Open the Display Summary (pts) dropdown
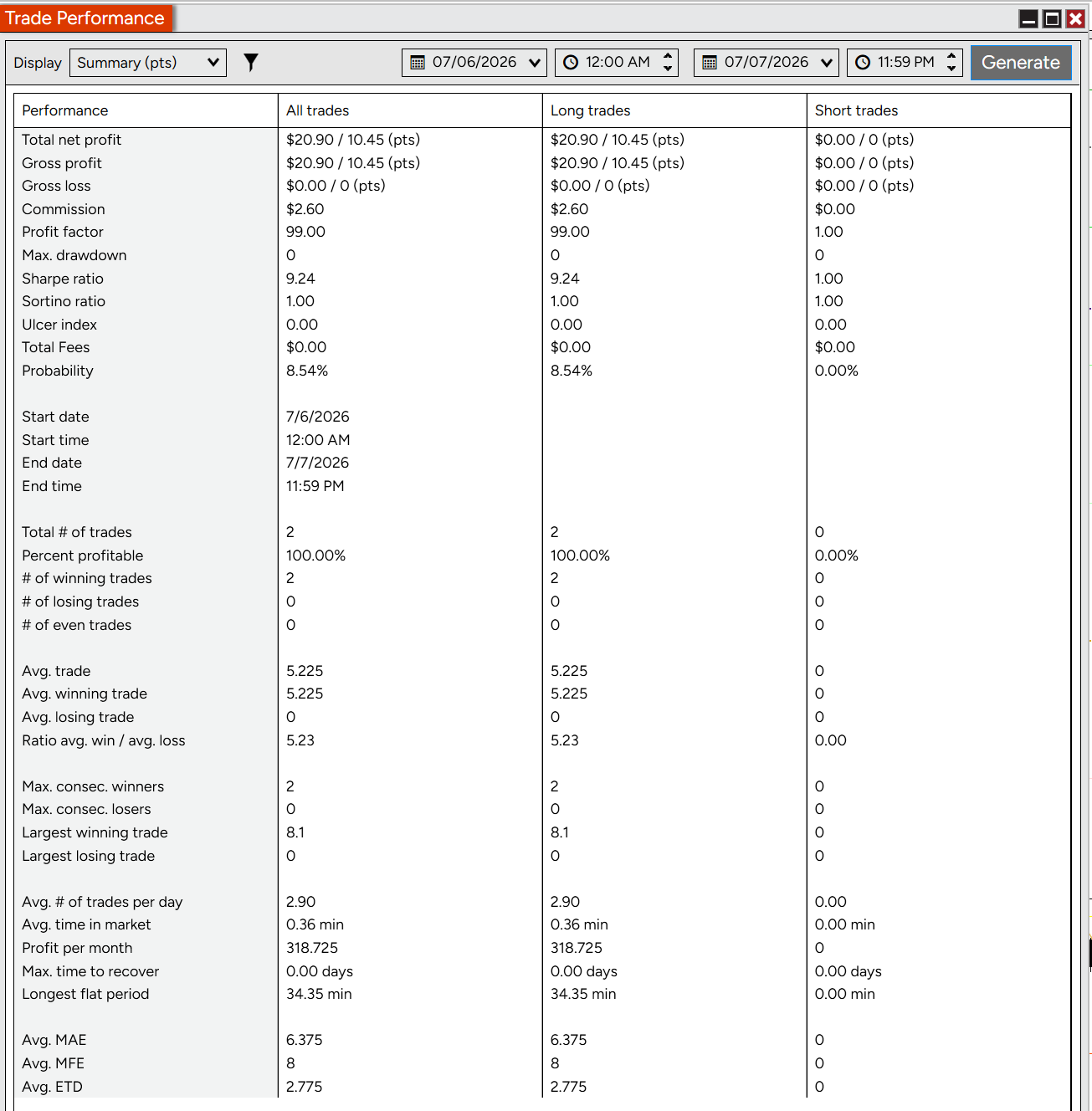This screenshot has width=1092, height=1111. coord(148,63)
